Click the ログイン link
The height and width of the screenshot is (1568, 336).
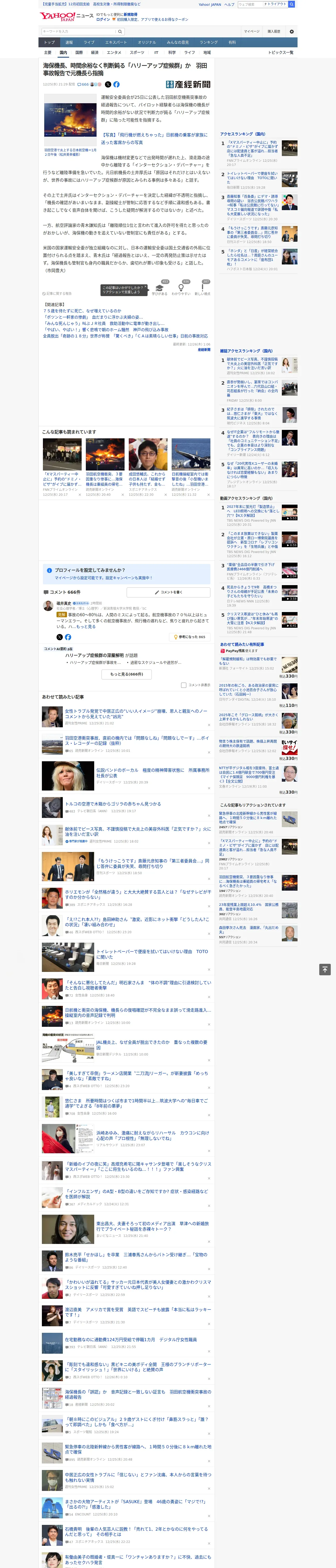[103, 20]
